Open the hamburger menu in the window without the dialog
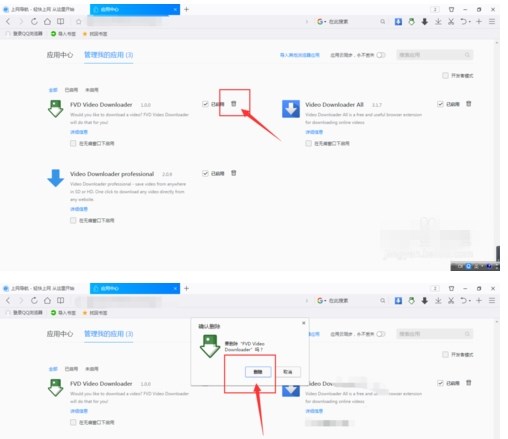The height and width of the screenshot is (439, 508). click(x=492, y=22)
